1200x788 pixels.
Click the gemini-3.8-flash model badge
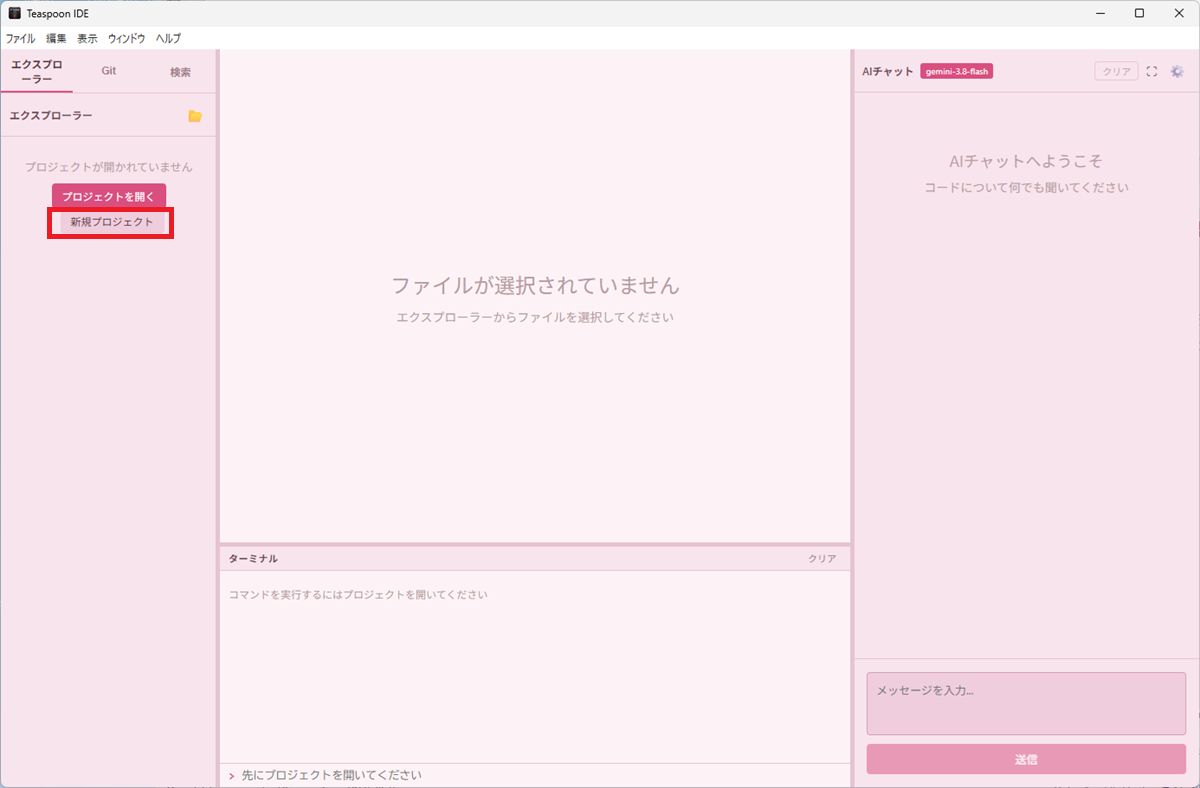point(956,72)
